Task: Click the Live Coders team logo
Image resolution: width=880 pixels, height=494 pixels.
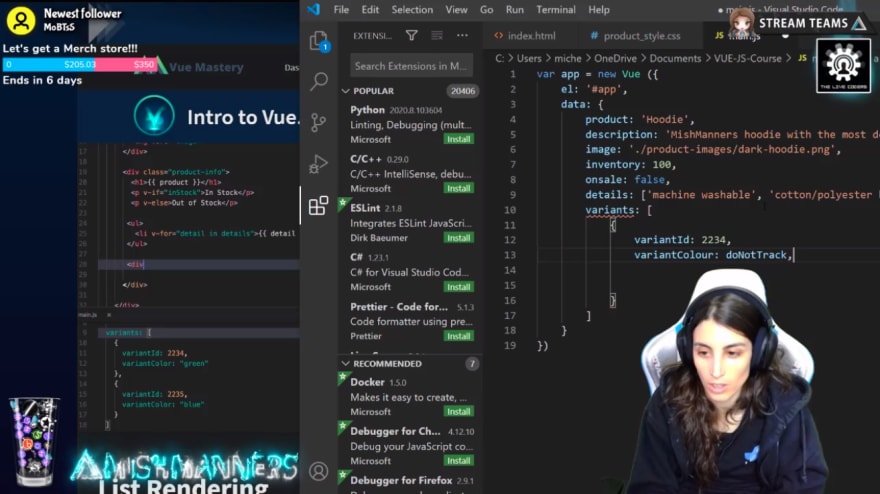Action: 843,66
